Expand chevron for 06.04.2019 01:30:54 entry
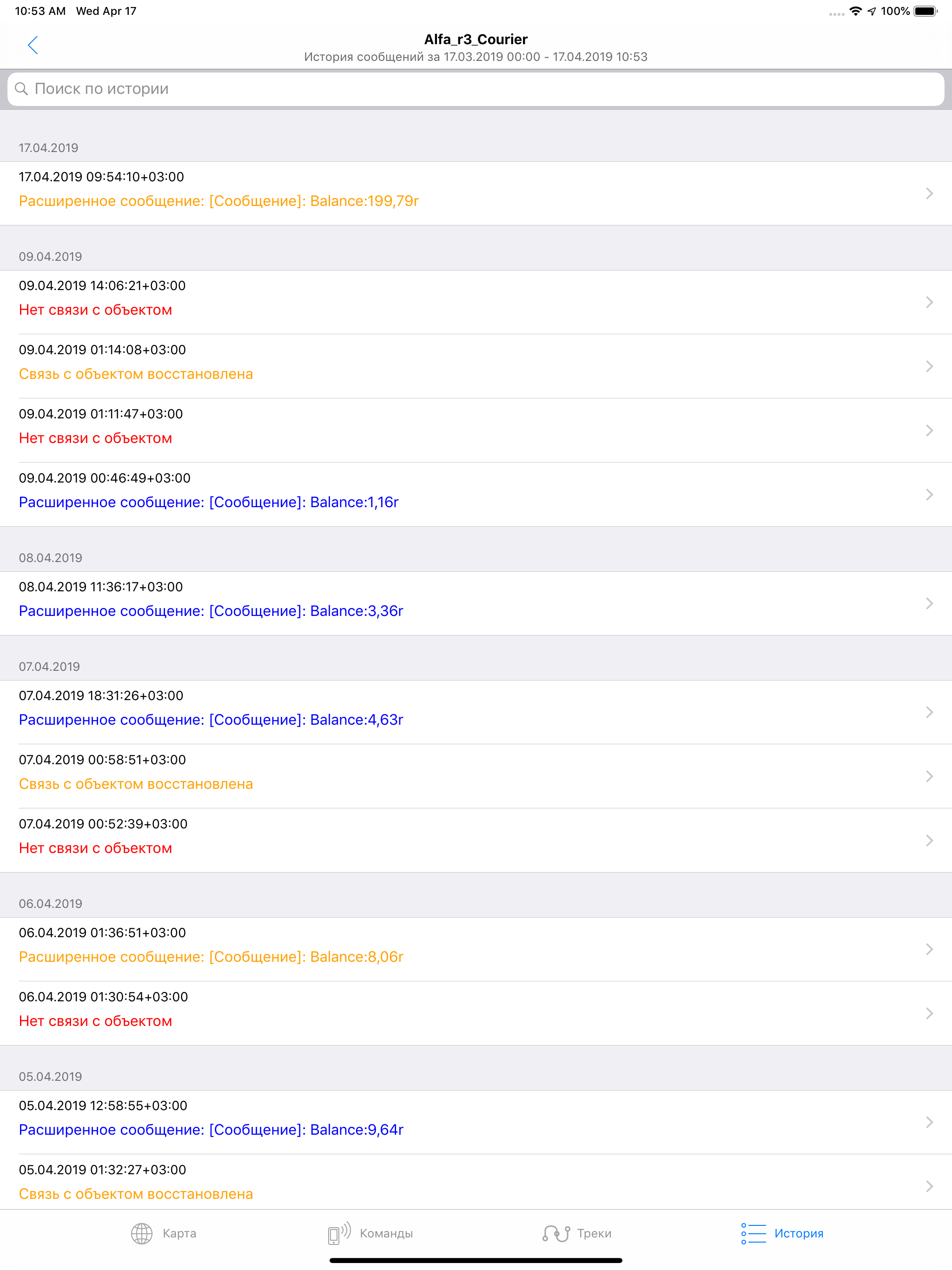Viewport: 952px width, 1270px height. [930, 1013]
